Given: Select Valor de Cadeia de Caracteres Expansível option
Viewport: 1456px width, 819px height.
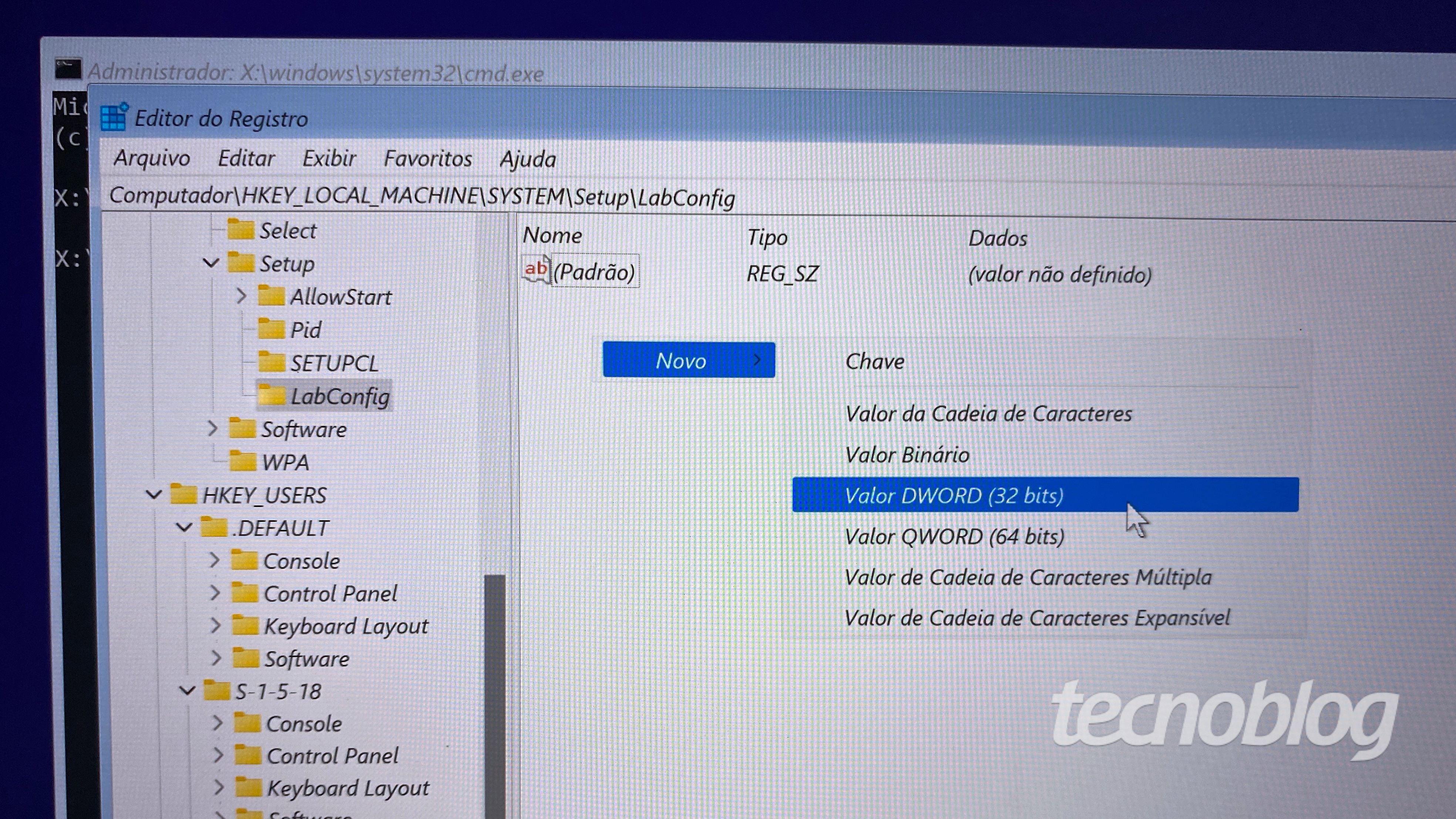Looking at the screenshot, I should 1037,617.
